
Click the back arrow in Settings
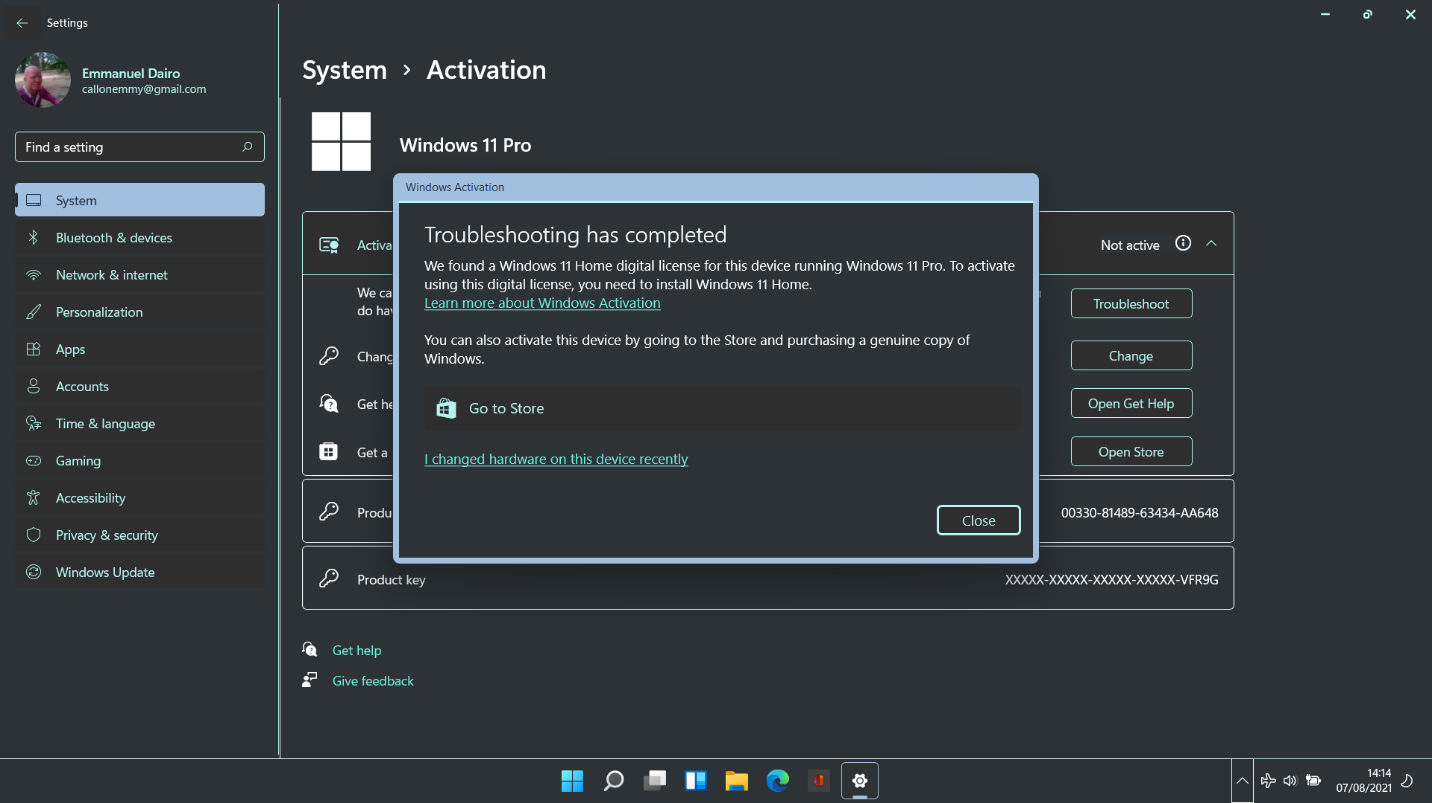coord(22,23)
